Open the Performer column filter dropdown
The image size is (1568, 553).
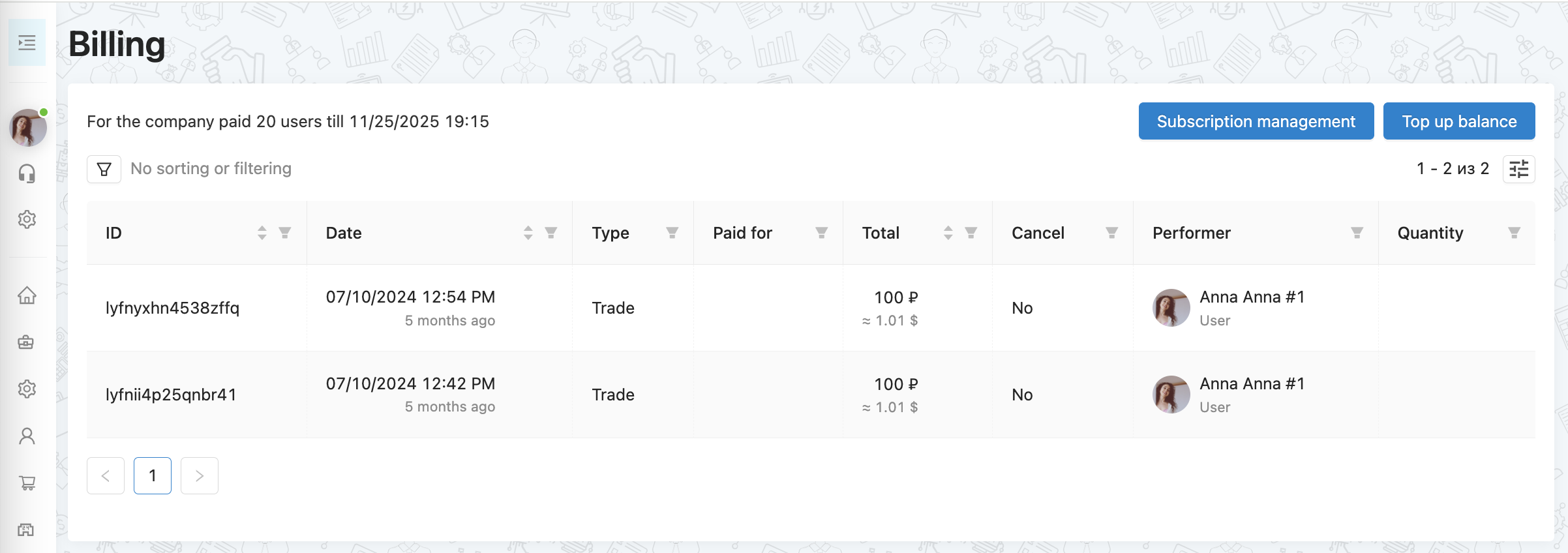coord(1357,233)
